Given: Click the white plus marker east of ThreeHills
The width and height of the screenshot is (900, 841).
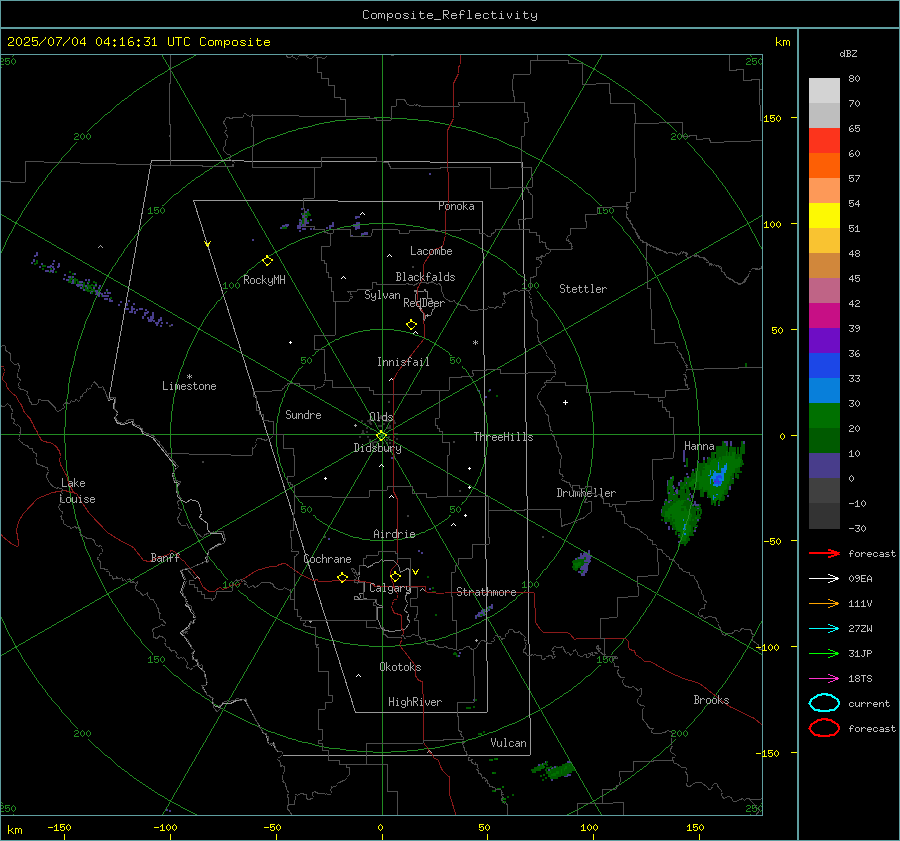Looking at the screenshot, I should tap(565, 402).
